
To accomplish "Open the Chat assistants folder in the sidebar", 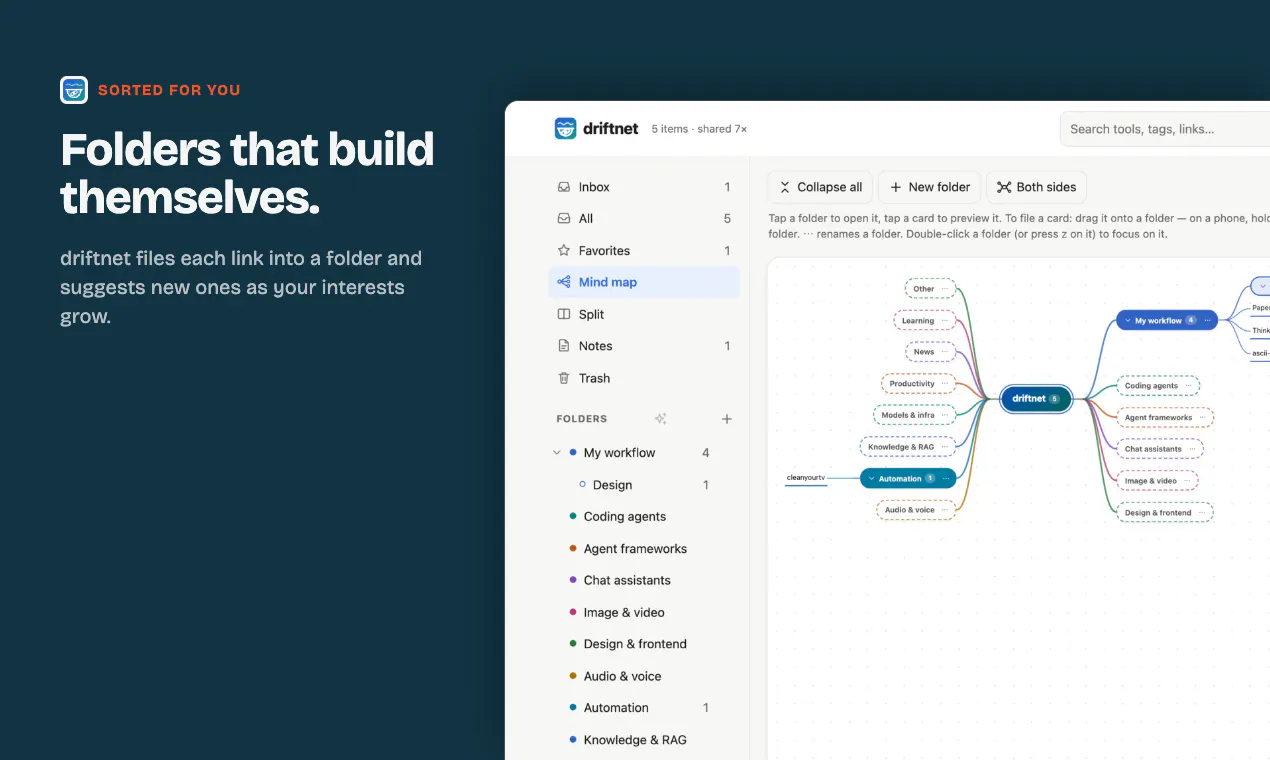I will pyautogui.click(x=644, y=580).
